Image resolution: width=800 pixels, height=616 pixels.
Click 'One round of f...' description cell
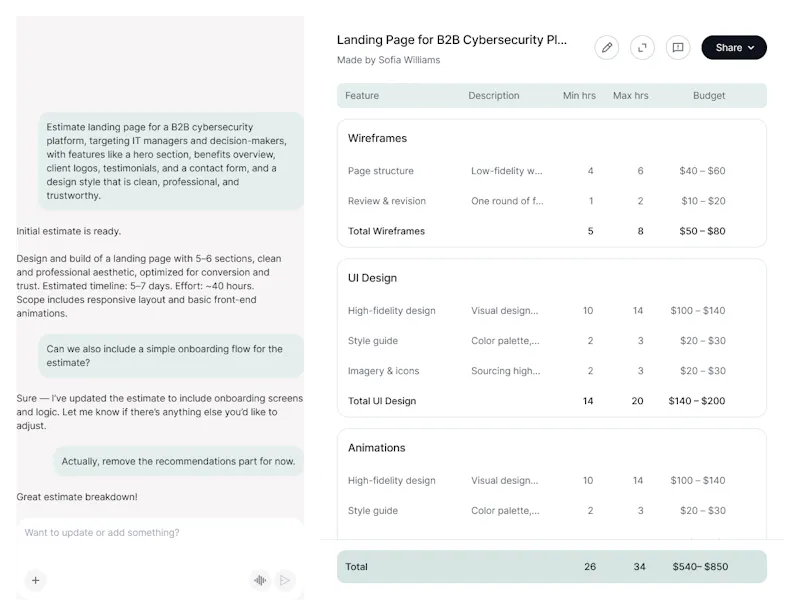pos(507,201)
